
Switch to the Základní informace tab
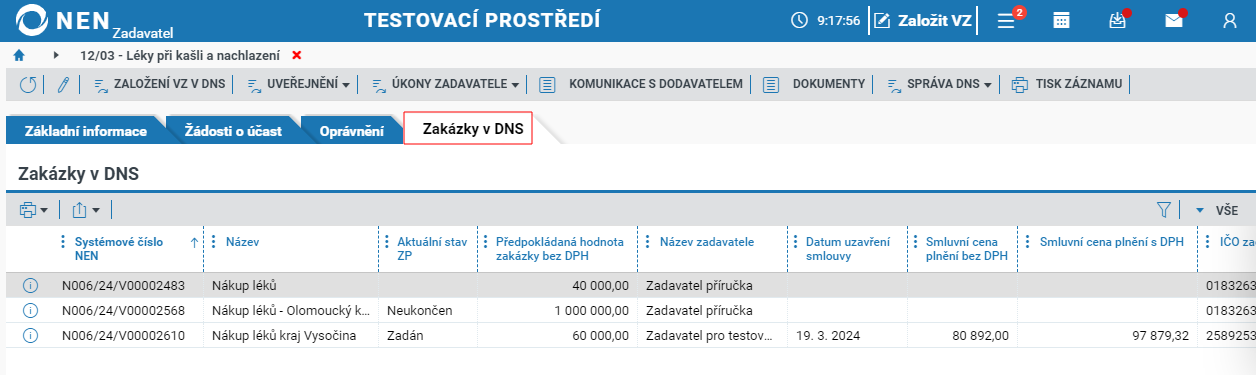tap(85, 131)
